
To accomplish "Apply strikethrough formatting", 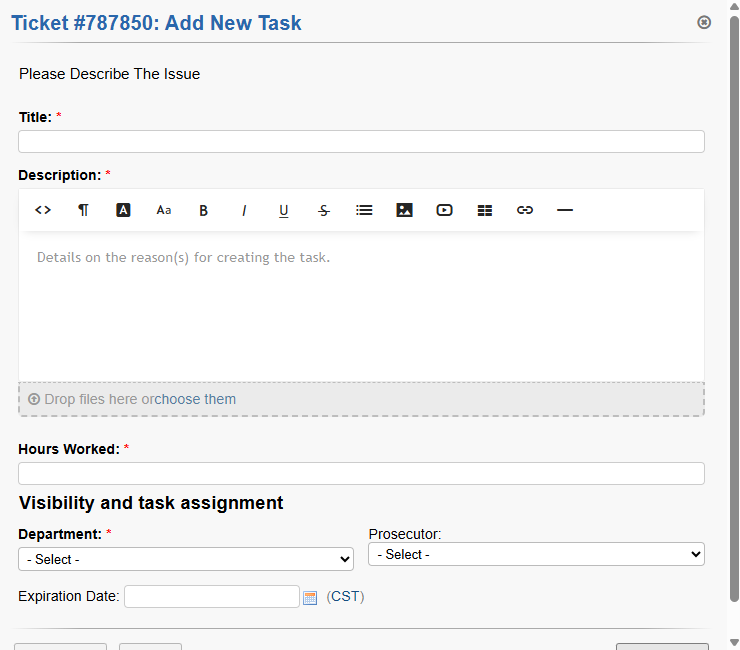I will coord(324,210).
